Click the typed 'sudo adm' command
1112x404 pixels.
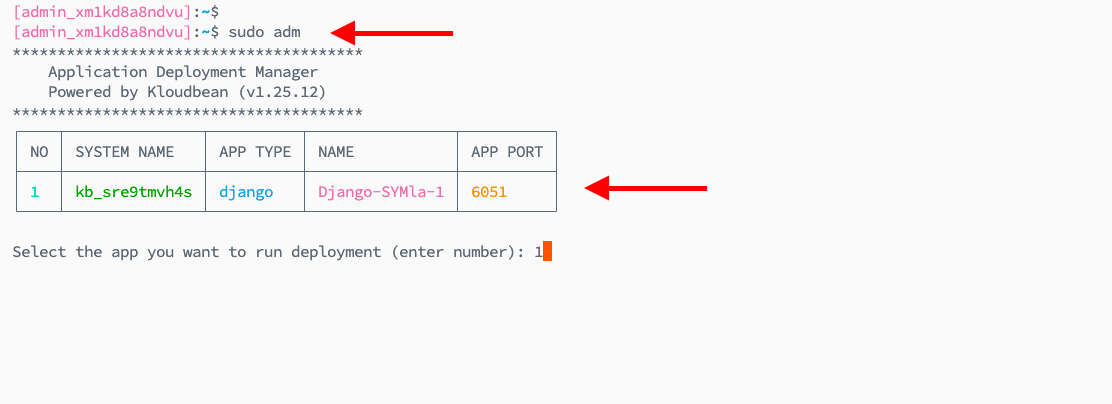(x=264, y=32)
